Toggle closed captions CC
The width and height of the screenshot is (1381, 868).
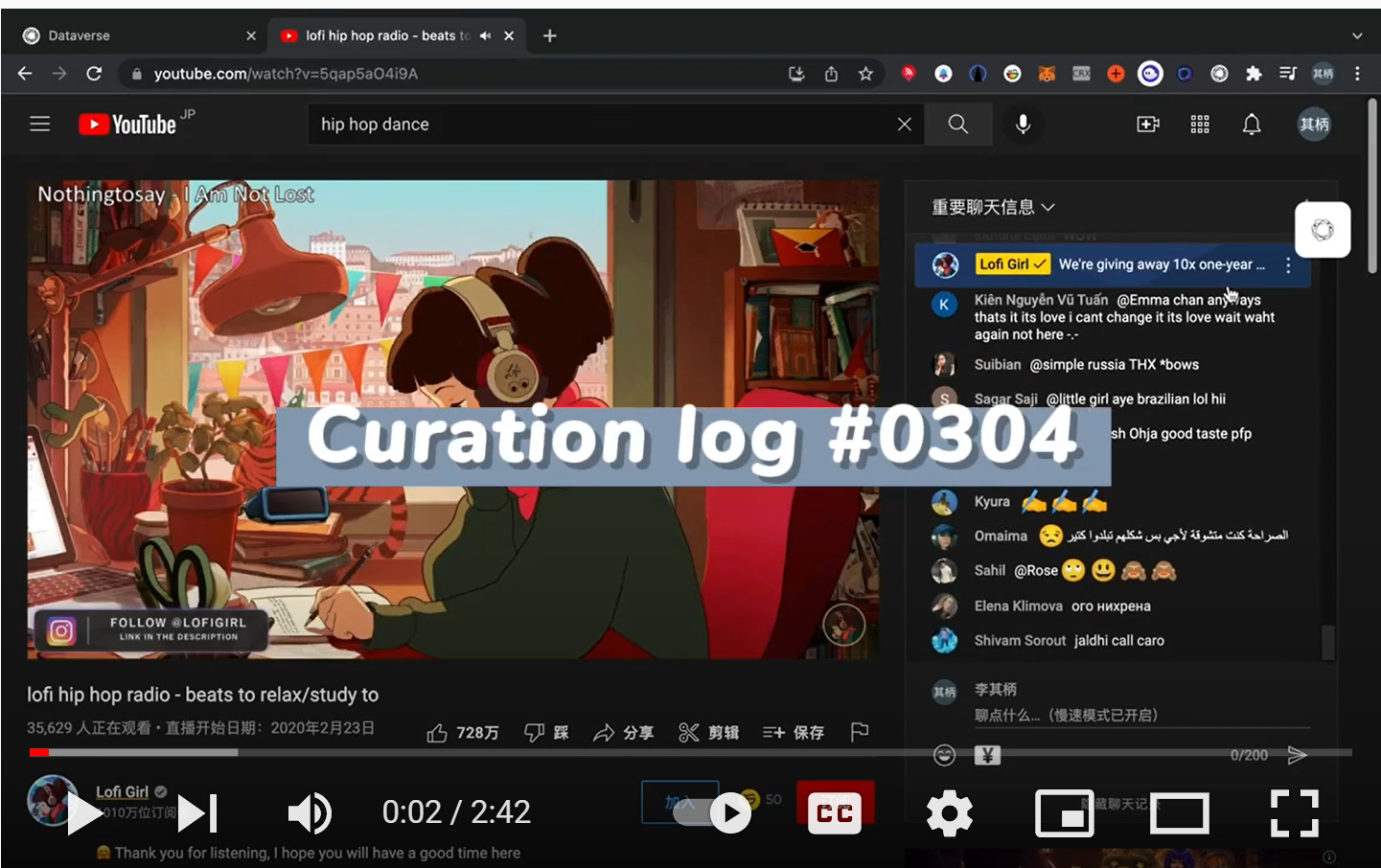click(835, 813)
